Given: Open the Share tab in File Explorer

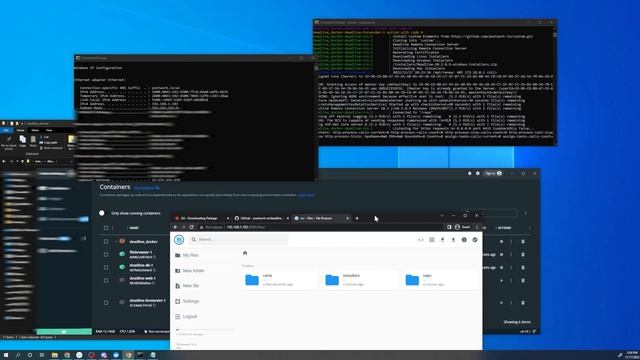Looking at the screenshot, I should (x=35, y=130).
